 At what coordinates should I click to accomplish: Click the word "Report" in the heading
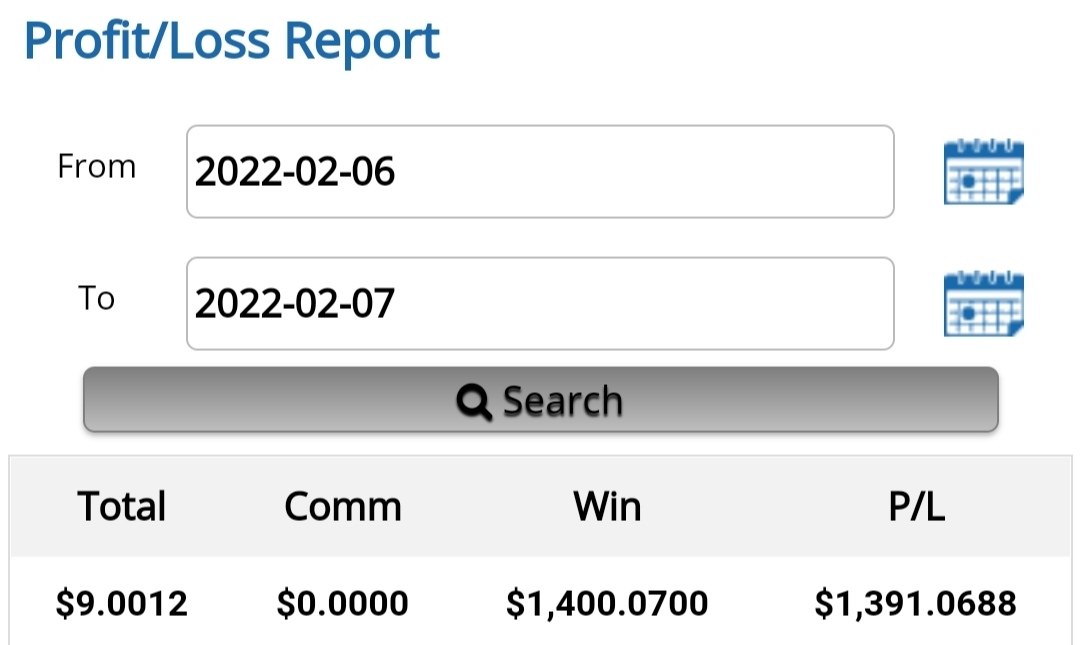(x=362, y=42)
